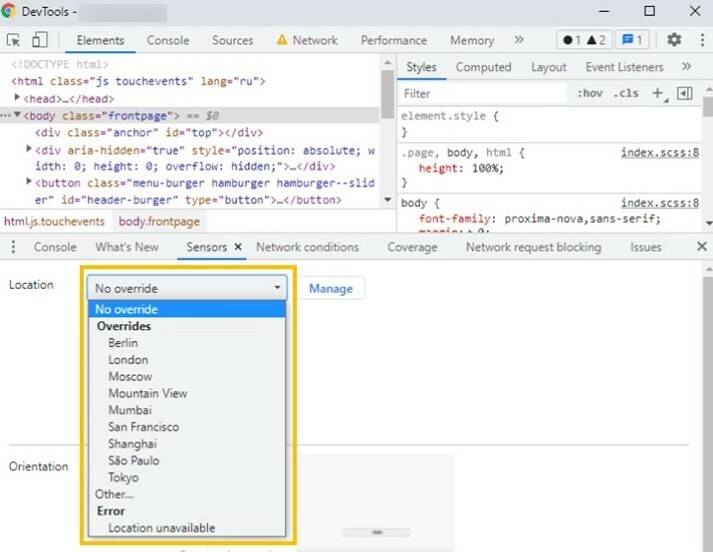
Task: Click the Elements tree scrollbar thumb
Action: [x=387, y=95]
